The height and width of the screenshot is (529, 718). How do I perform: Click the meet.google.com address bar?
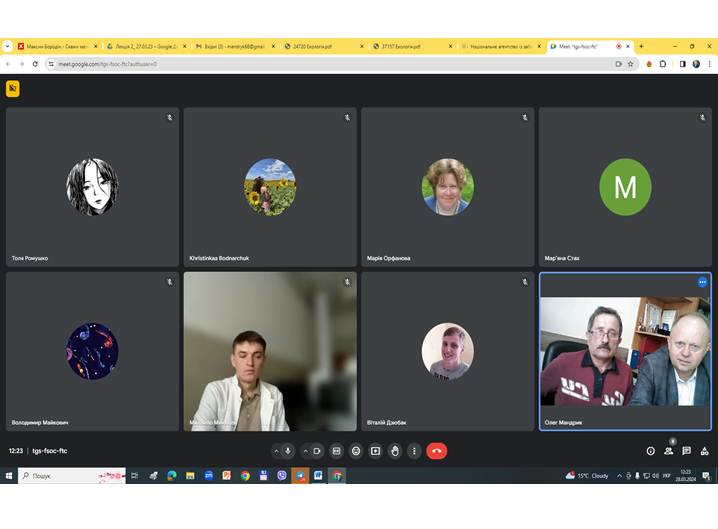(x=300, y=64)
